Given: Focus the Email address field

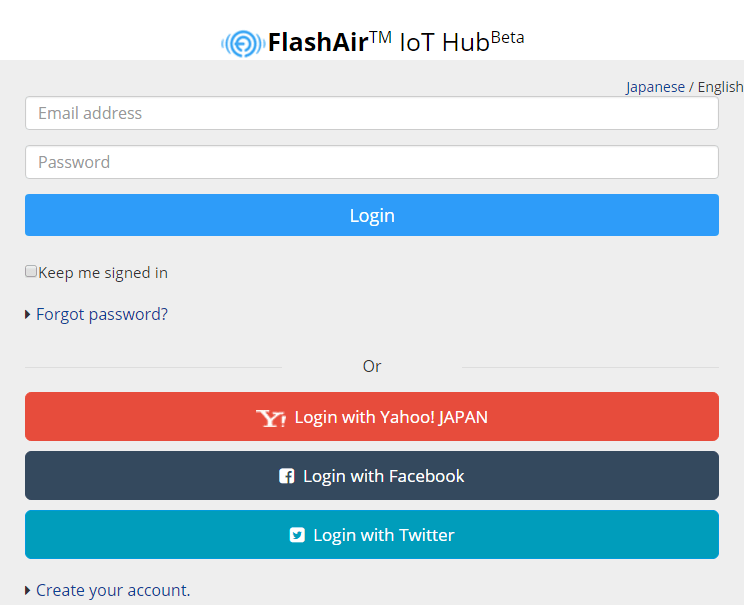Looking at the screenshot, I should coord(372,113).
